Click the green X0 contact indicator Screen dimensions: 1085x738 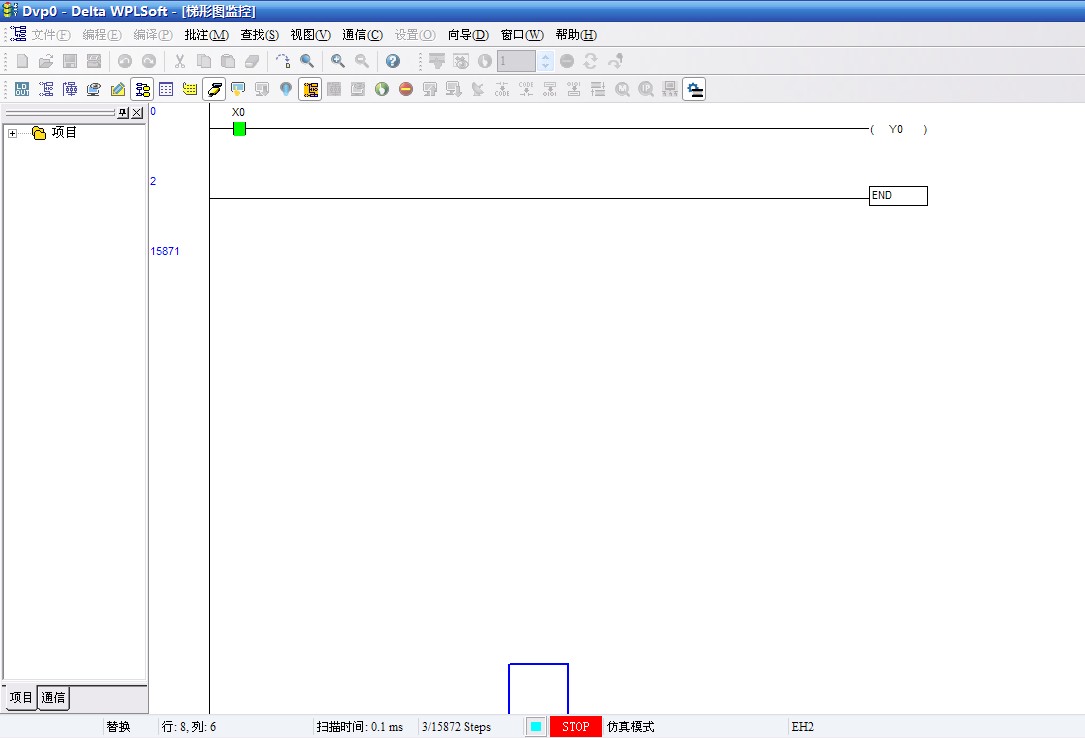click(x=239, y=129)
